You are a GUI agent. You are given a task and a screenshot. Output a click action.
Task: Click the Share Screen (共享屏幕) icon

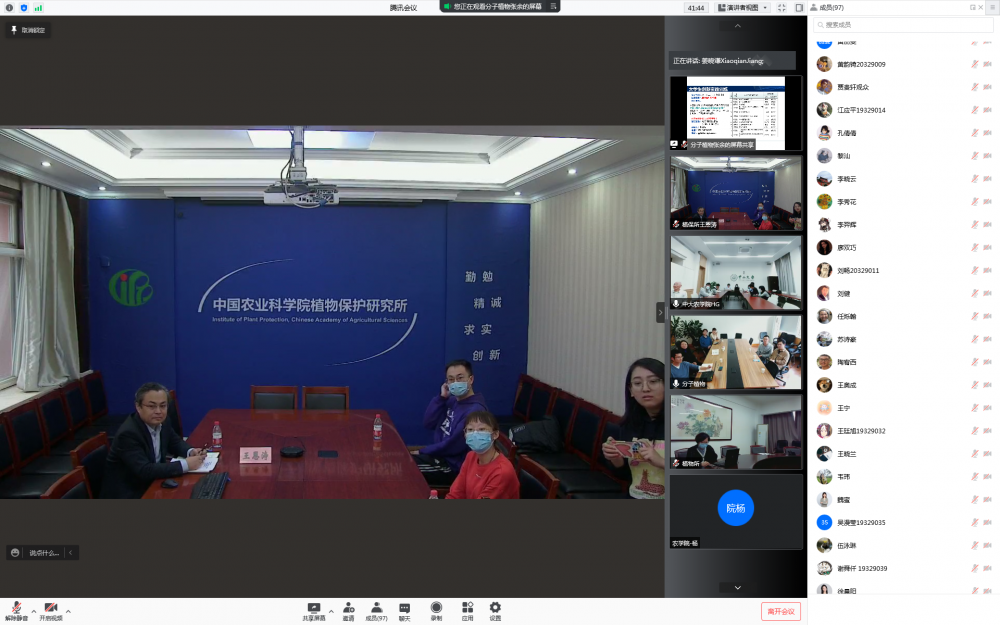tap(314, 607)
